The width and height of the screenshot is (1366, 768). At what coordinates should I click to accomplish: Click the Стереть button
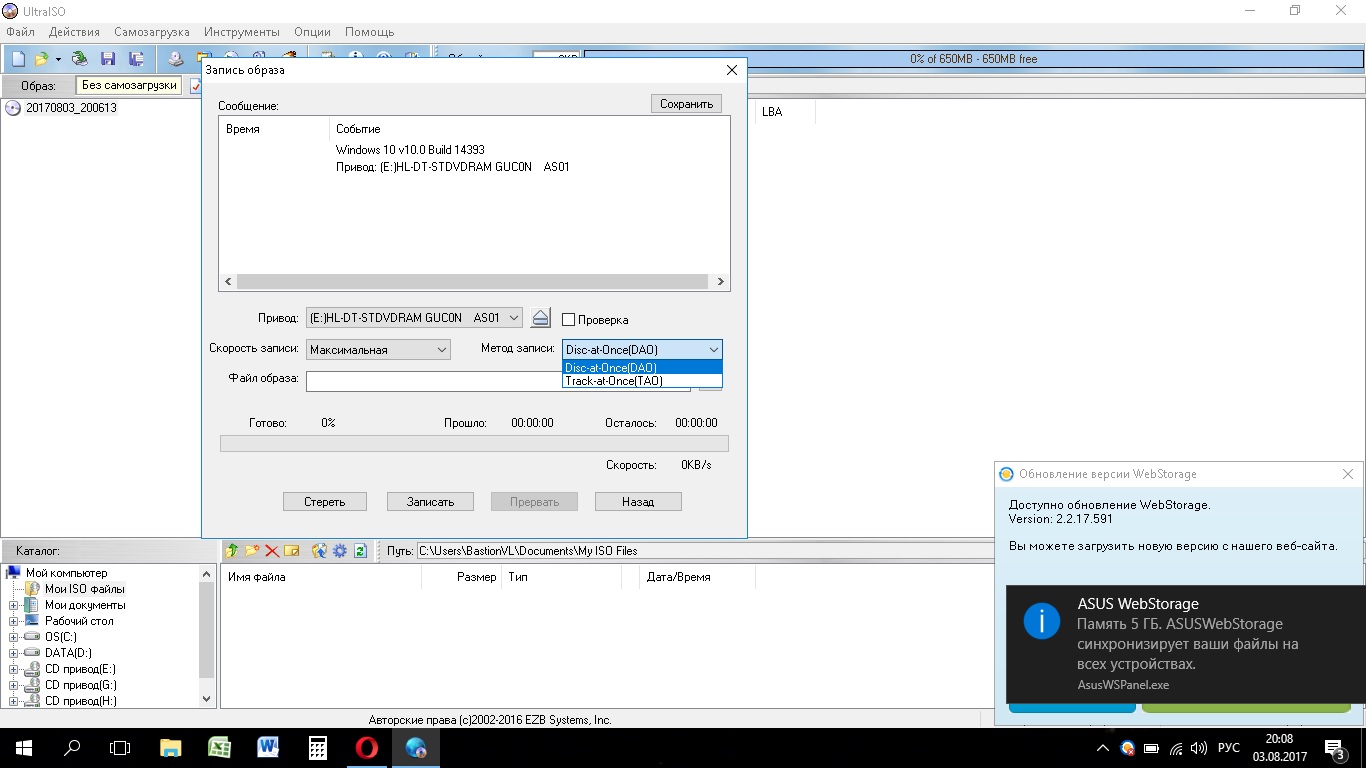point(325,502)
